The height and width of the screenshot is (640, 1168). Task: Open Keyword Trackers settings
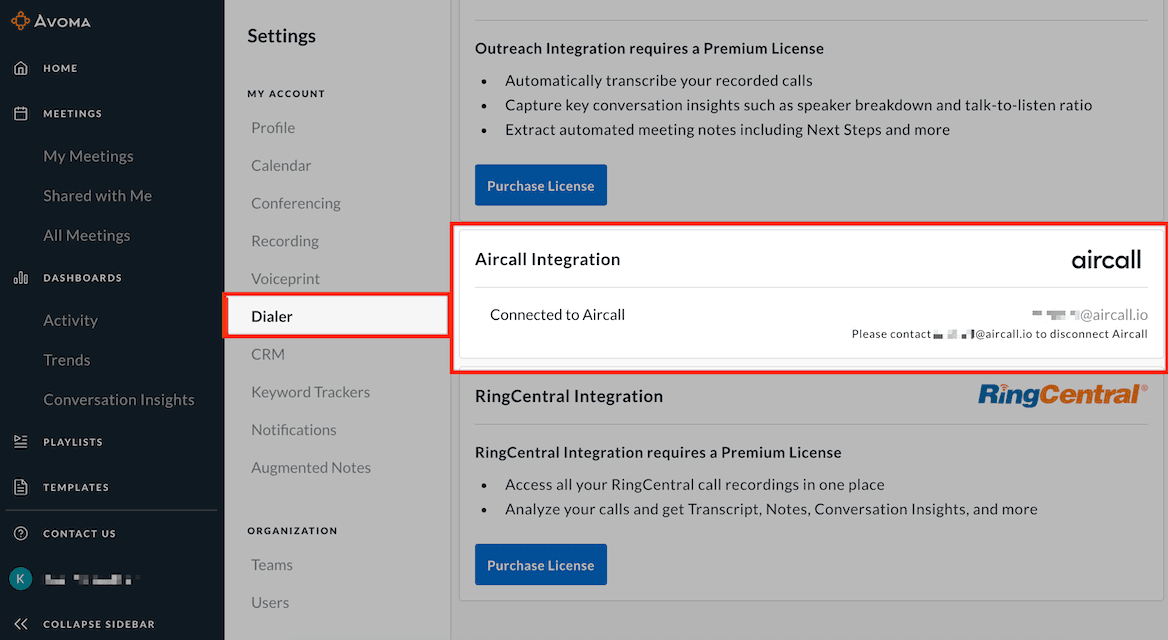point(310,392)
